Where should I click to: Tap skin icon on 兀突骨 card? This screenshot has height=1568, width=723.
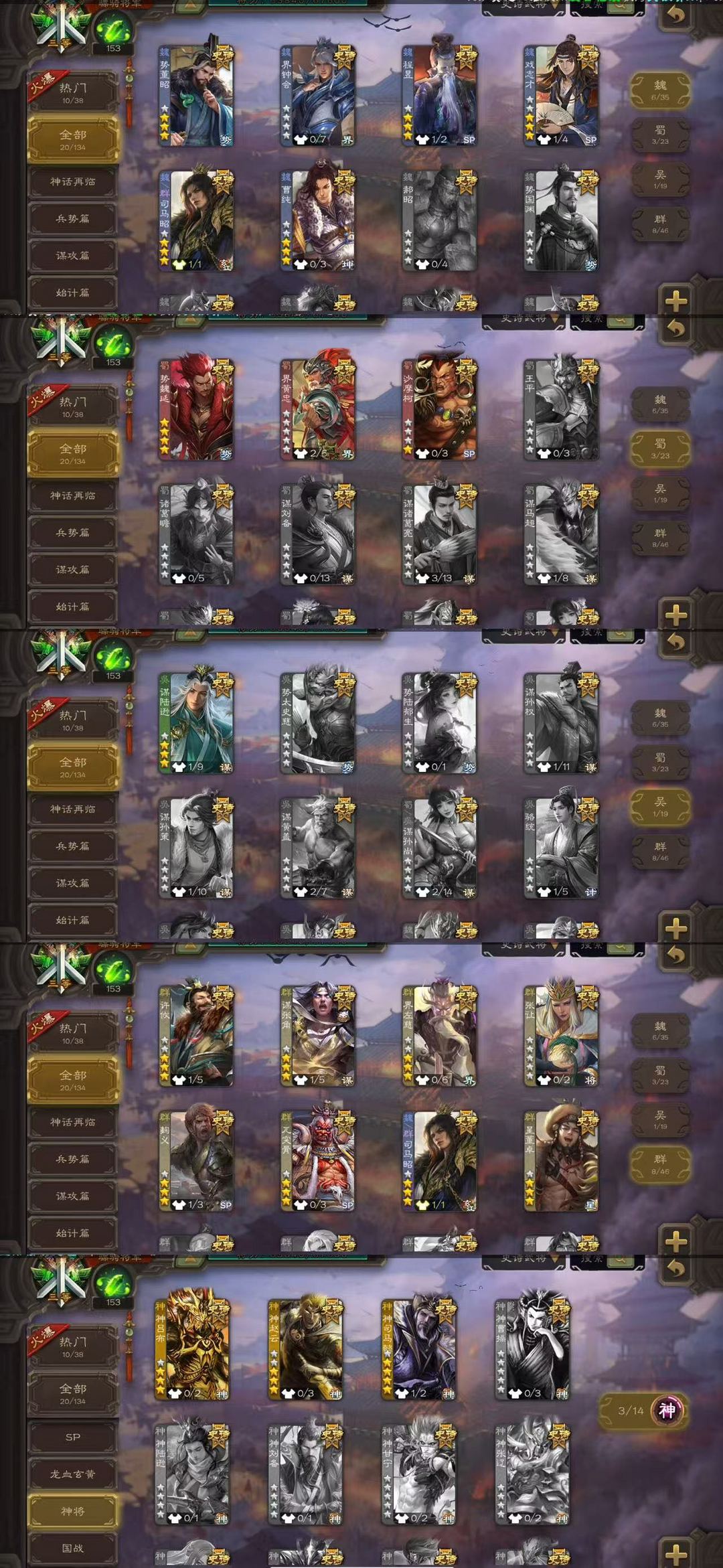tap(300, 1204)
